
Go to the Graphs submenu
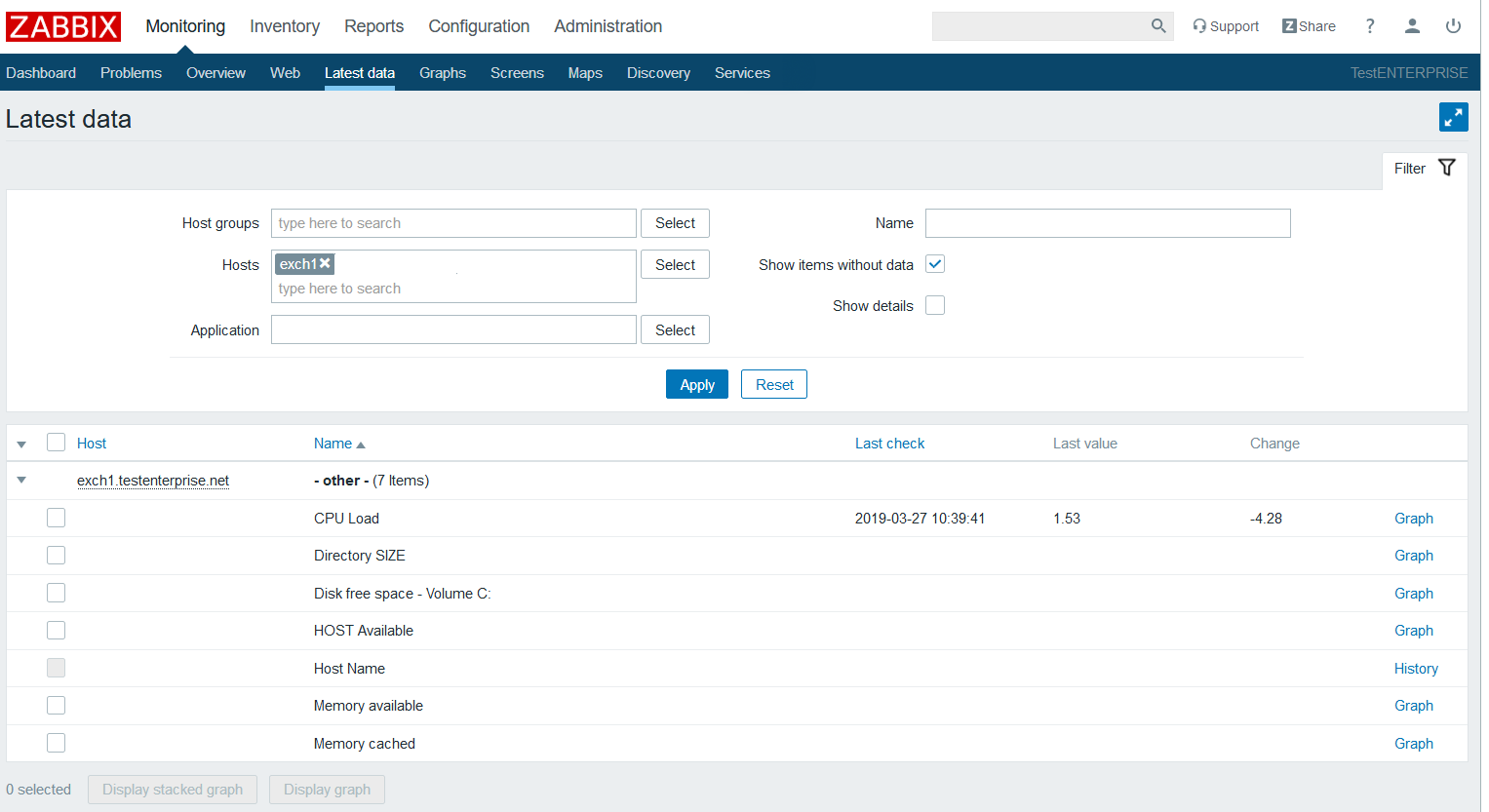[x=443, y=73]
